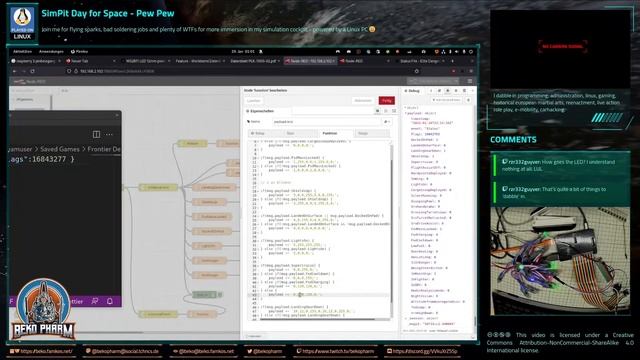
Task: Click the red Fertig button
Action: 387,100
